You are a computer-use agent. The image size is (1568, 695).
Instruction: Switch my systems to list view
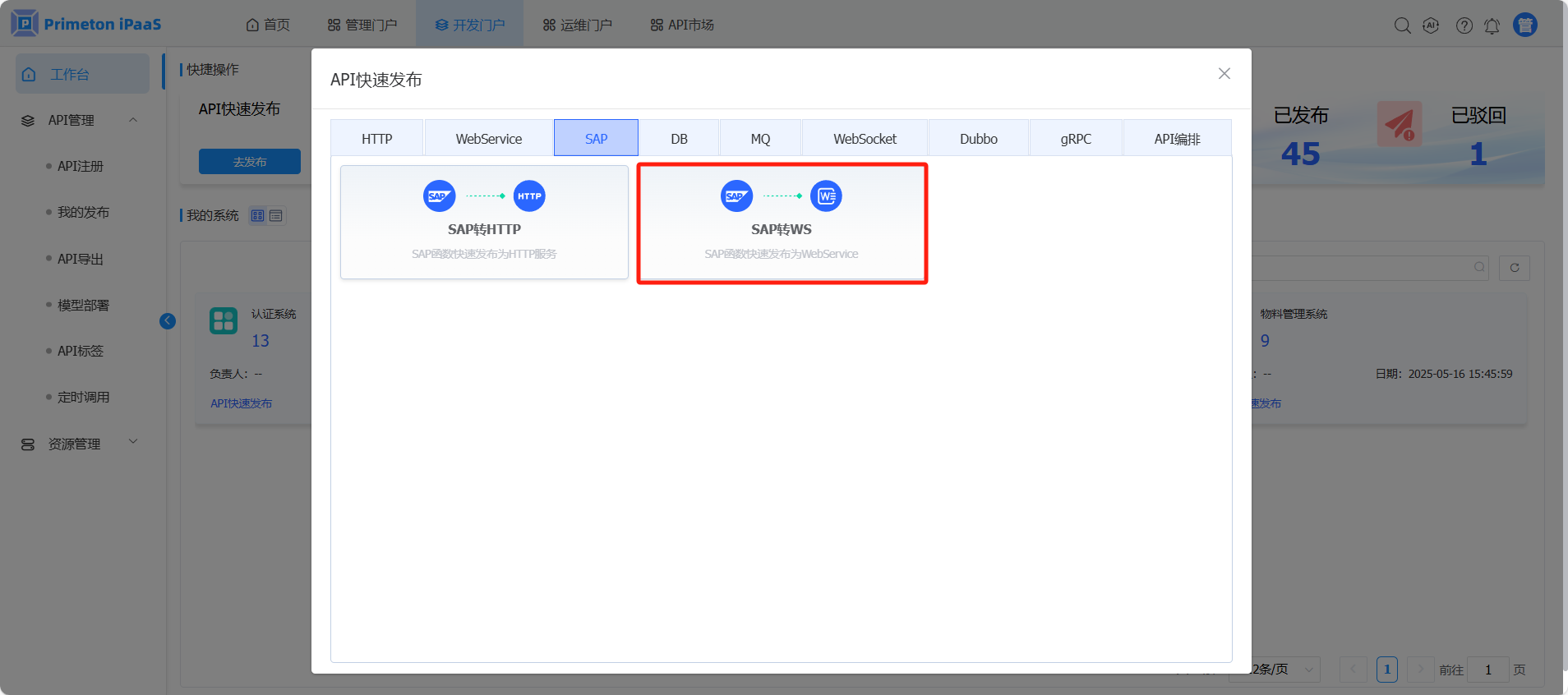pos(276,216)
